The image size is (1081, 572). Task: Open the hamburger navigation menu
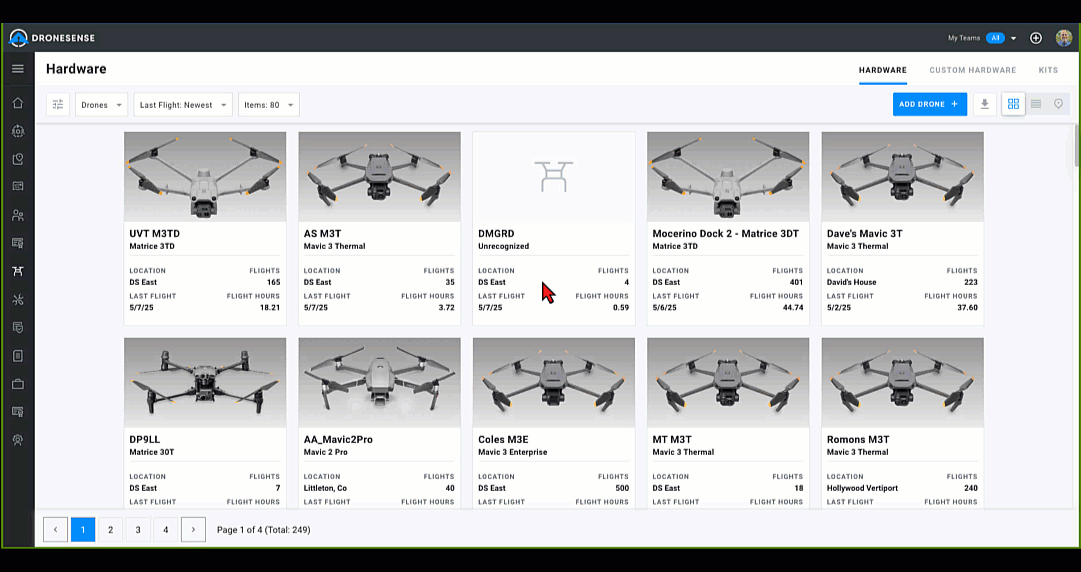pyautogui.click(x=18, y=69)
